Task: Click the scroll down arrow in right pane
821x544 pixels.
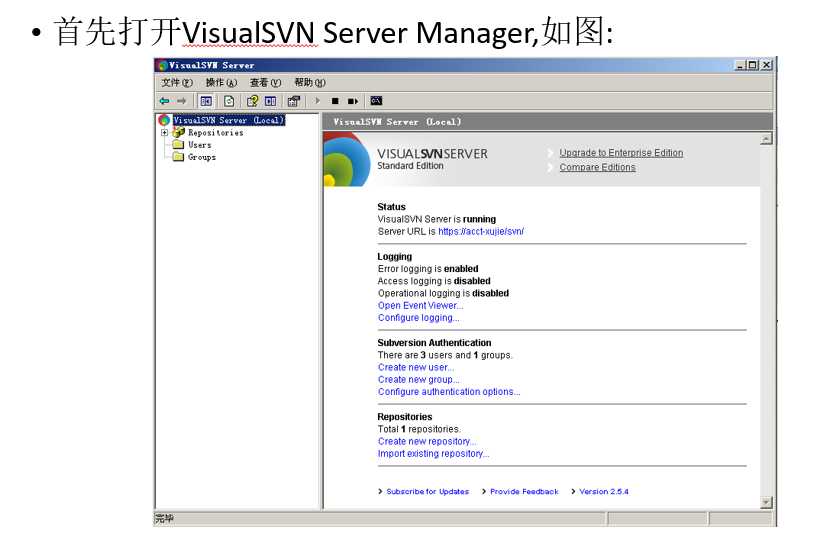Action: pyautogui.click(x=766, y=503)
